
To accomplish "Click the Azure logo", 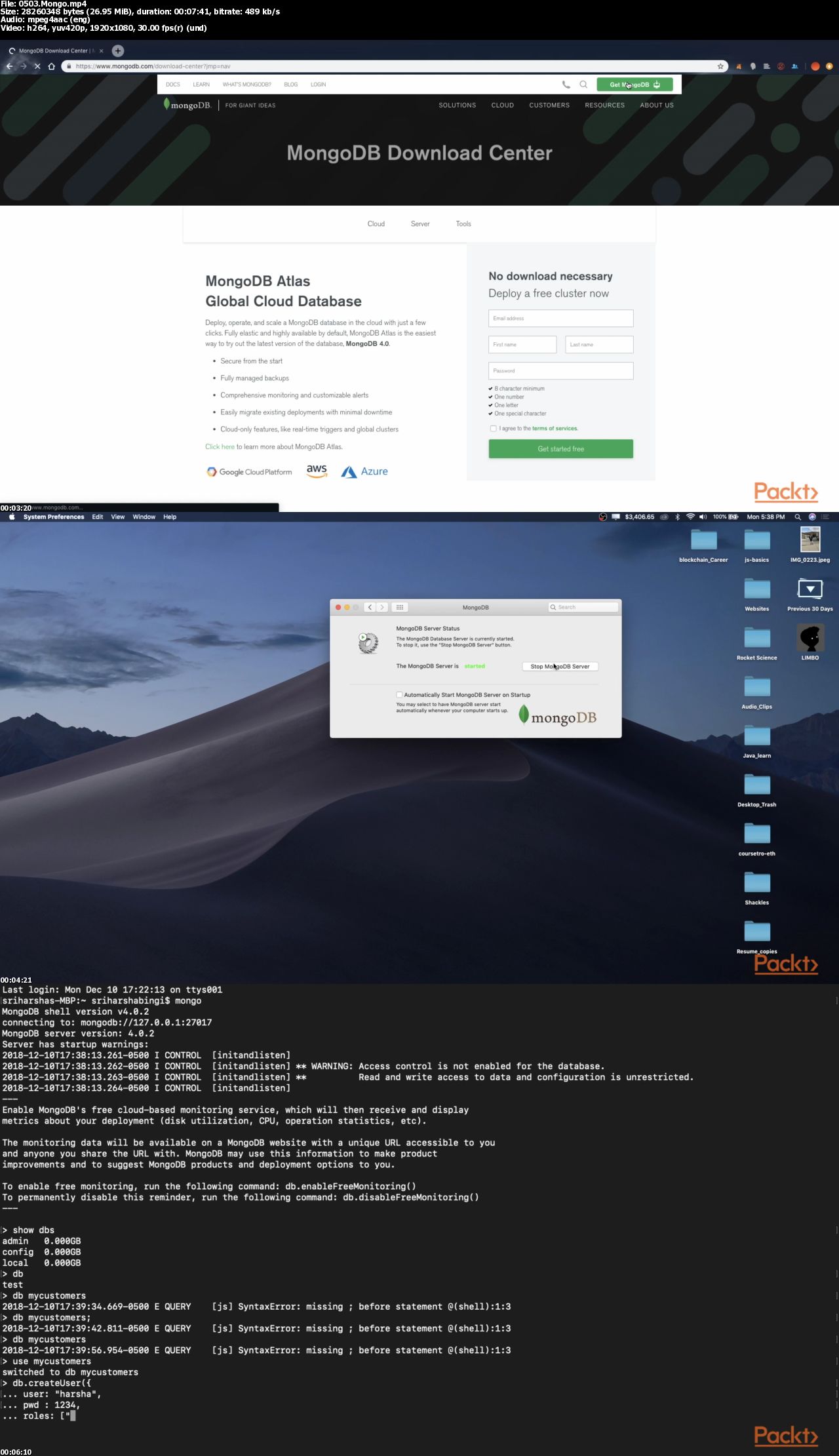I will (364, 471).
